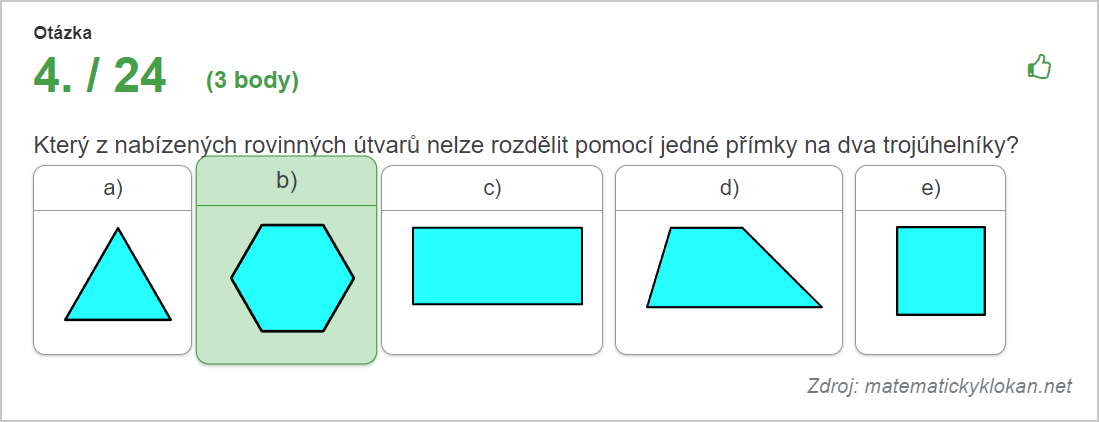This screenshot has width=1099, height=422.
Task: Select answer option e) label
Action: 931,188
